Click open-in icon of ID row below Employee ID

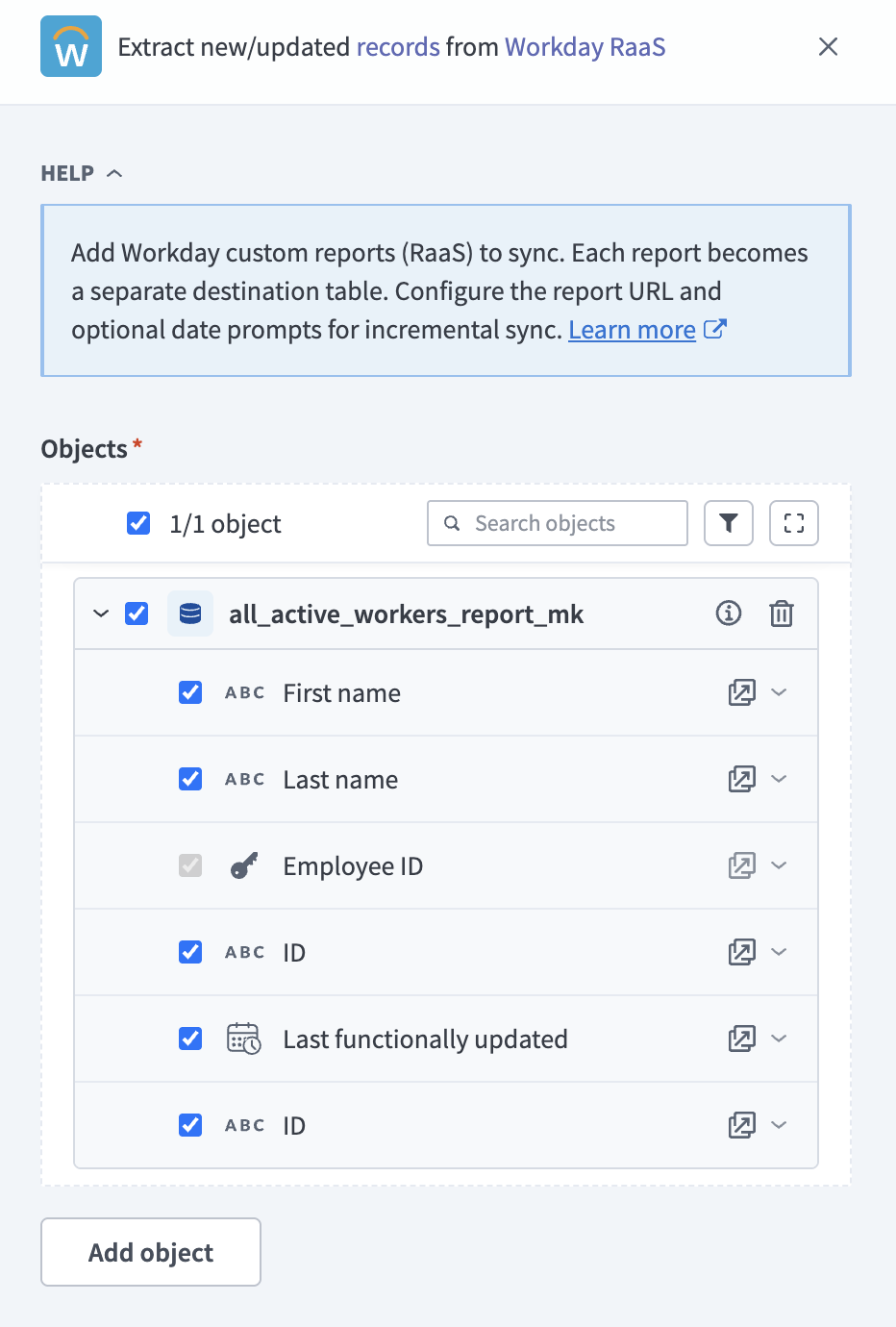tap(741, 952)
